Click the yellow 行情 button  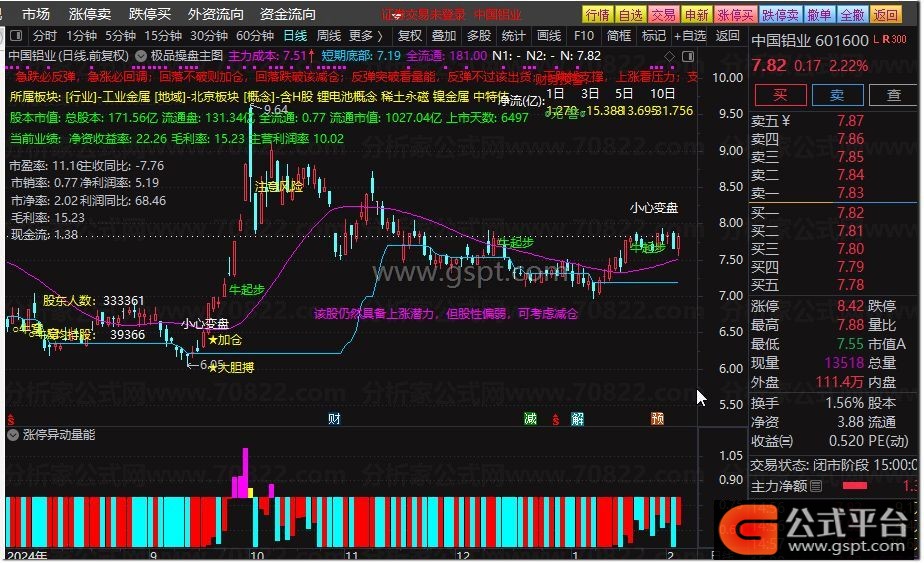pyautogui.click(x=597, y=14)
